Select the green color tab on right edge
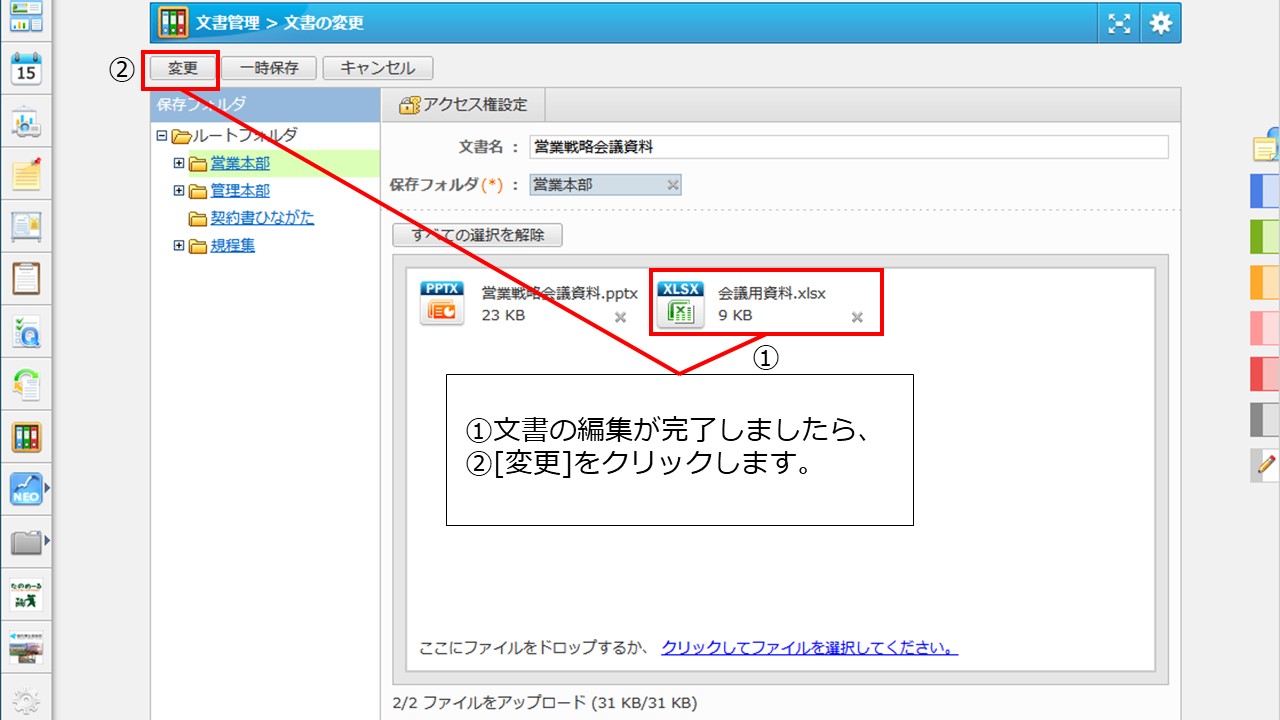The width and height of the screenshot is (1280, 720). pos(1266,236)
